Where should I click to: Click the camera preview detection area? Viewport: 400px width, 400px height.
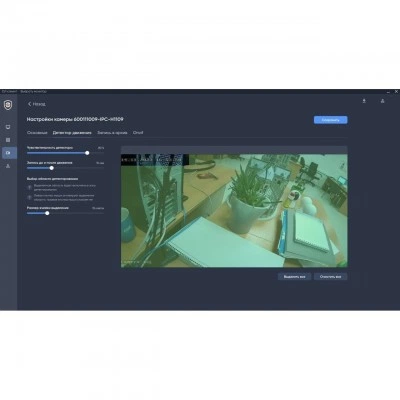click(234, 210)
